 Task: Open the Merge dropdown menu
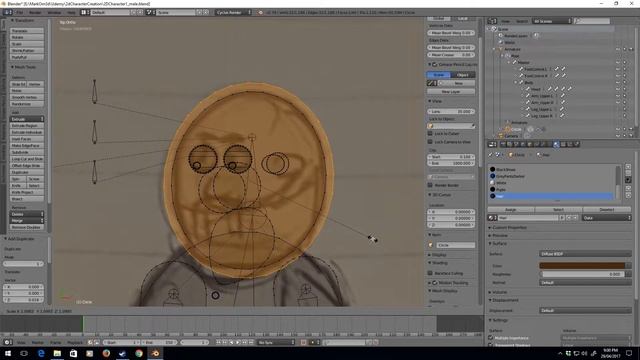[x=27, y=220]
